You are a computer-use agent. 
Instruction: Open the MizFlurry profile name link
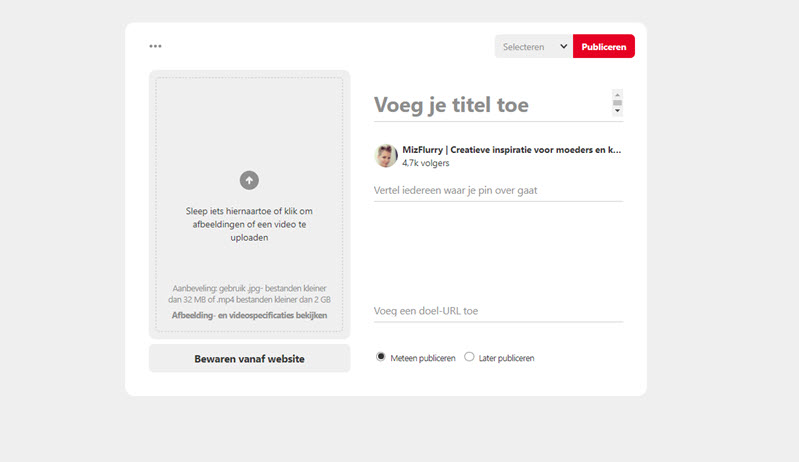pyautogui.click(x=510, y=150)
